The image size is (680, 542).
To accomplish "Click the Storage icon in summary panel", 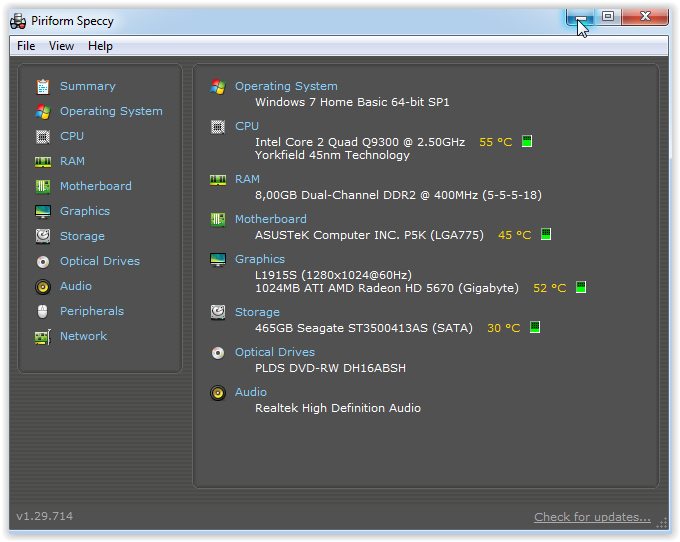I will [x=218, y=313].
